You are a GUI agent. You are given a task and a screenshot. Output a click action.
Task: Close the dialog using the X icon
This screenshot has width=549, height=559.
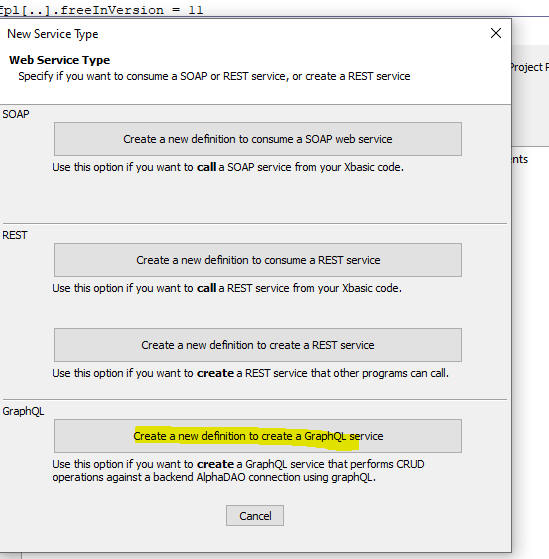tap(496, 33)
